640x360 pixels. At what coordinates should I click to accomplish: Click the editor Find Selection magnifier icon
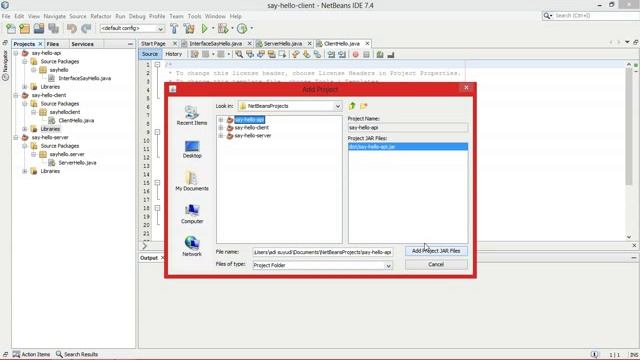click(239, 54)
